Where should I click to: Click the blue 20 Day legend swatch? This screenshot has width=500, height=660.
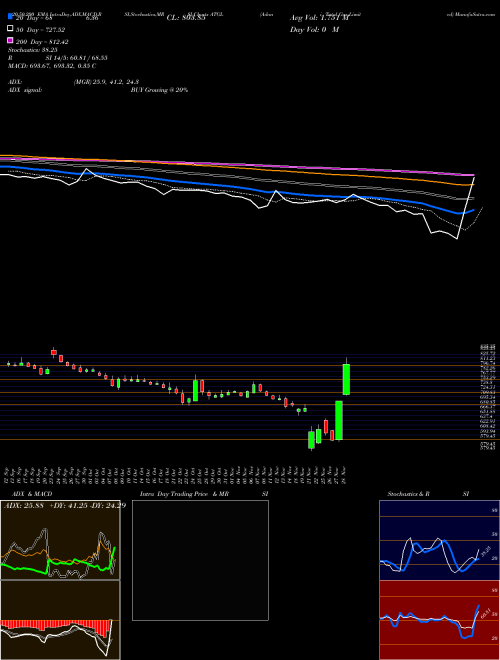point(10,17)
